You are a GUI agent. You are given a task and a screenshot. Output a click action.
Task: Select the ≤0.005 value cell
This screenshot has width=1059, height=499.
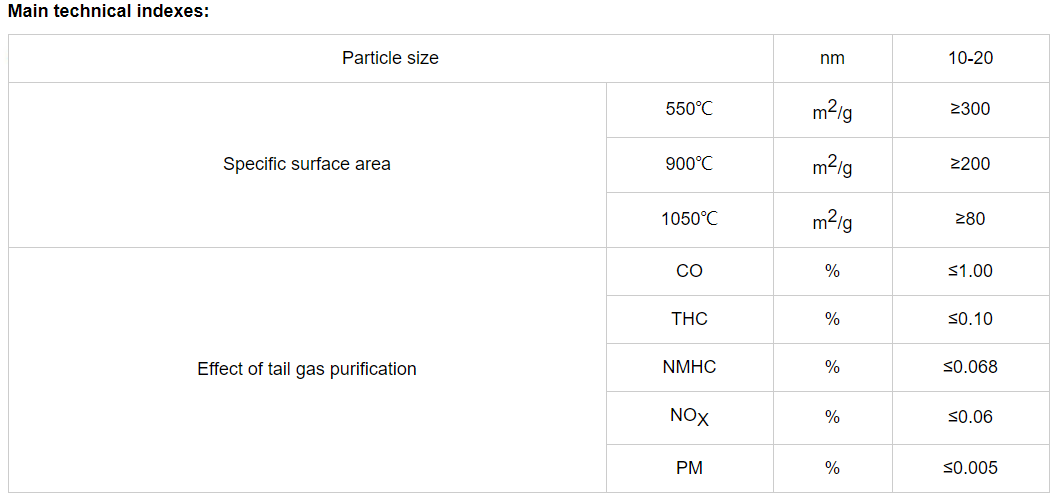click(x=970, y=467)
